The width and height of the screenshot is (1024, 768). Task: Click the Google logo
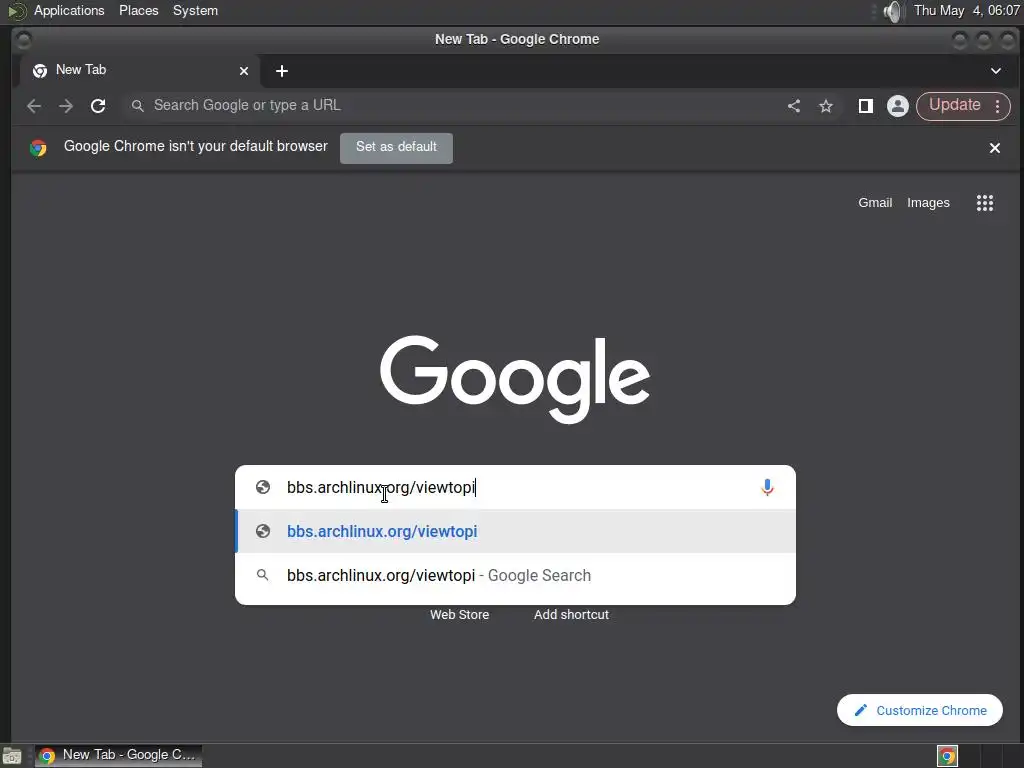[515, 379]
